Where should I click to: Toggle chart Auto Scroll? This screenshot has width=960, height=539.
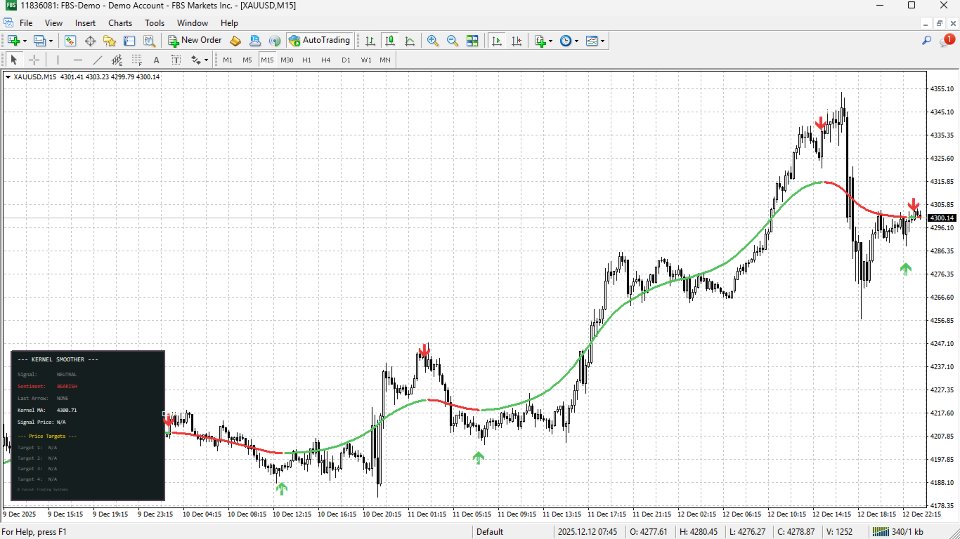pos(497,41)
